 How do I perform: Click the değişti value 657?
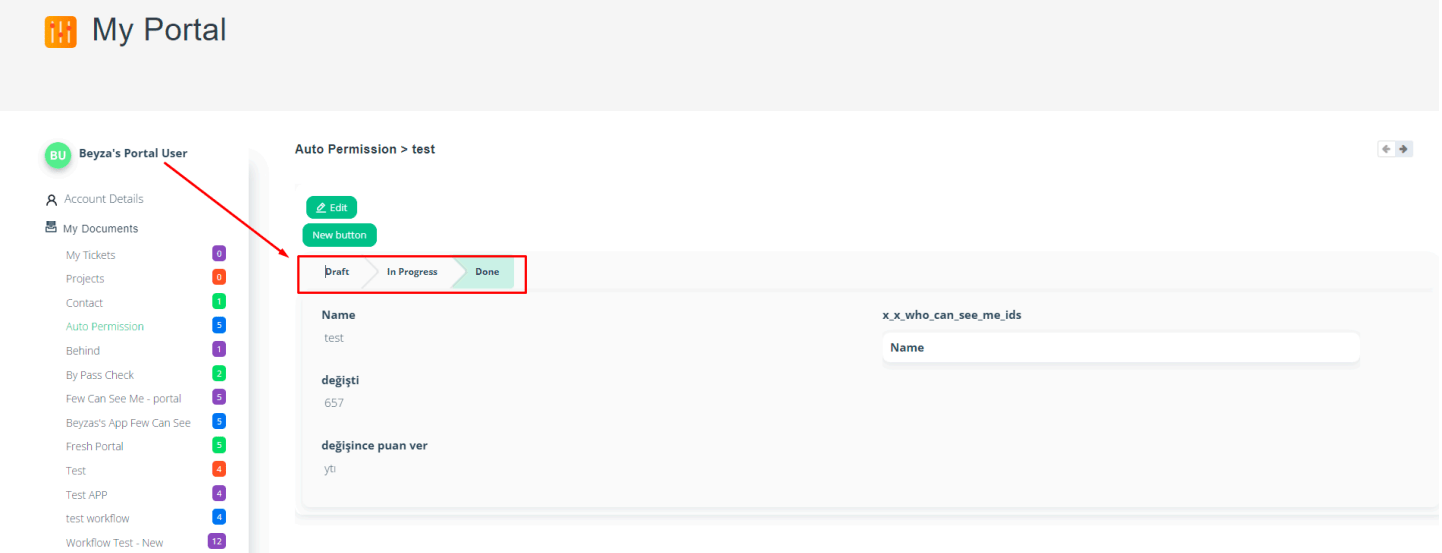coord(334,403)
